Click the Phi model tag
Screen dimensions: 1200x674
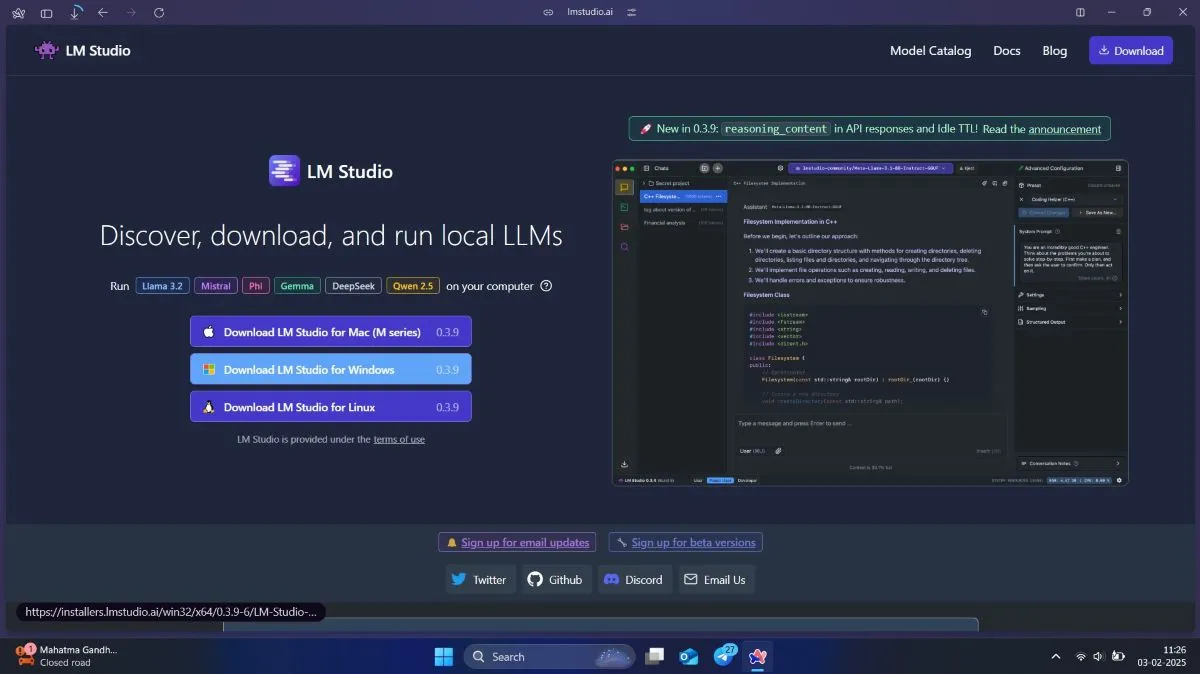[x=256, y=286]
